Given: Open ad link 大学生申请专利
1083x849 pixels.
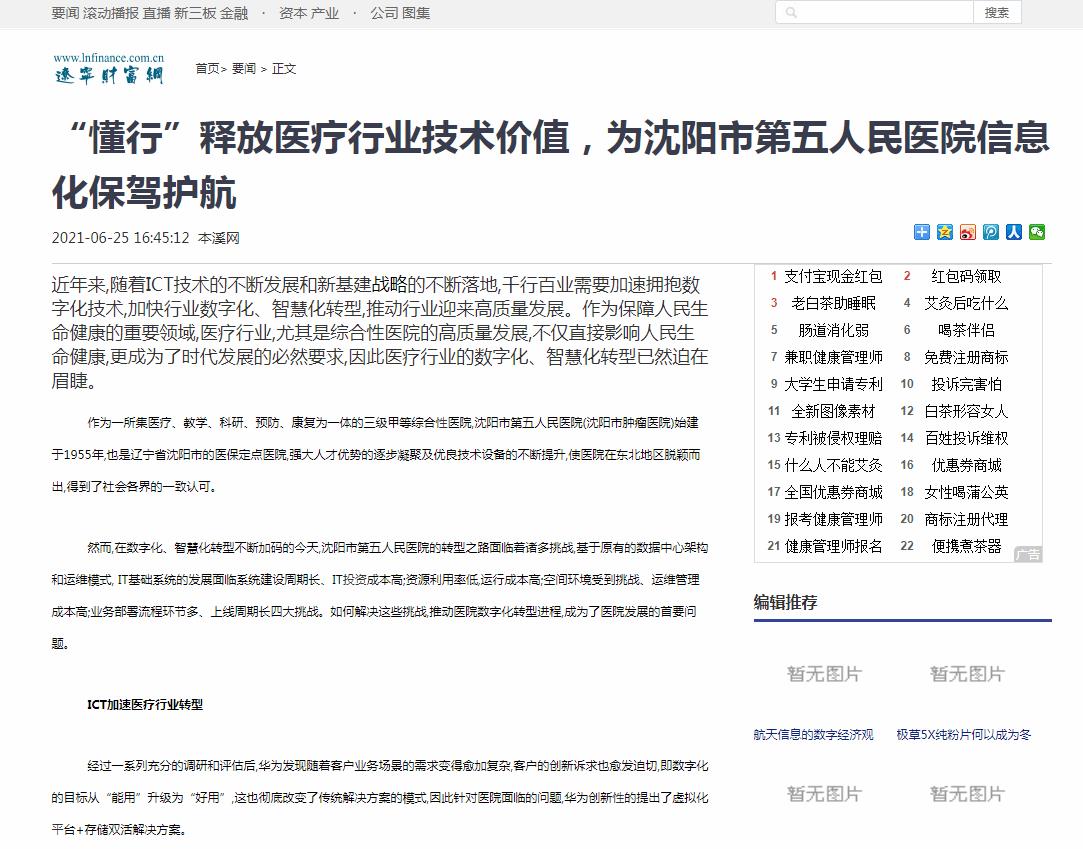Looking at the screenshot, I should click(x=833, y=384).
